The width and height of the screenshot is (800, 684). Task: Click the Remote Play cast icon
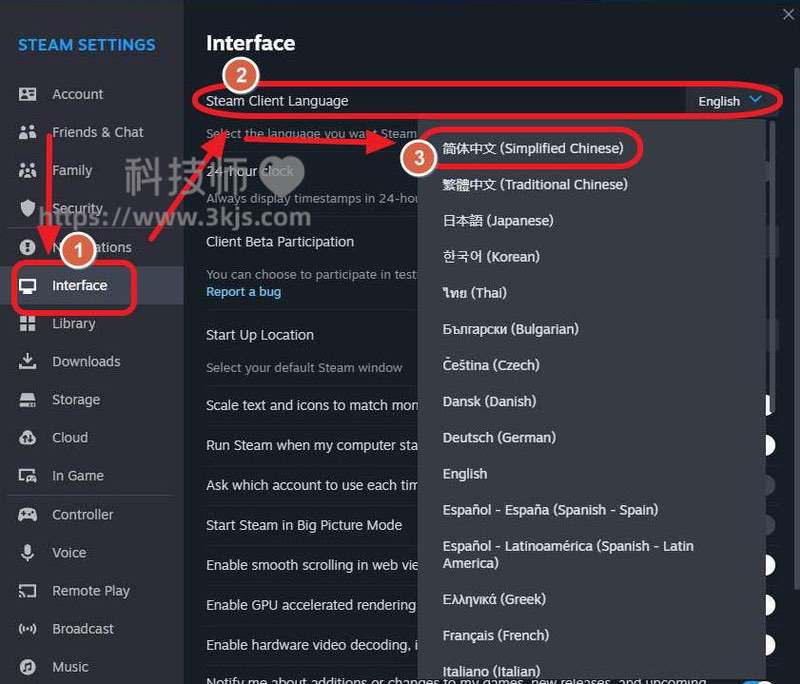pos(28,591)
